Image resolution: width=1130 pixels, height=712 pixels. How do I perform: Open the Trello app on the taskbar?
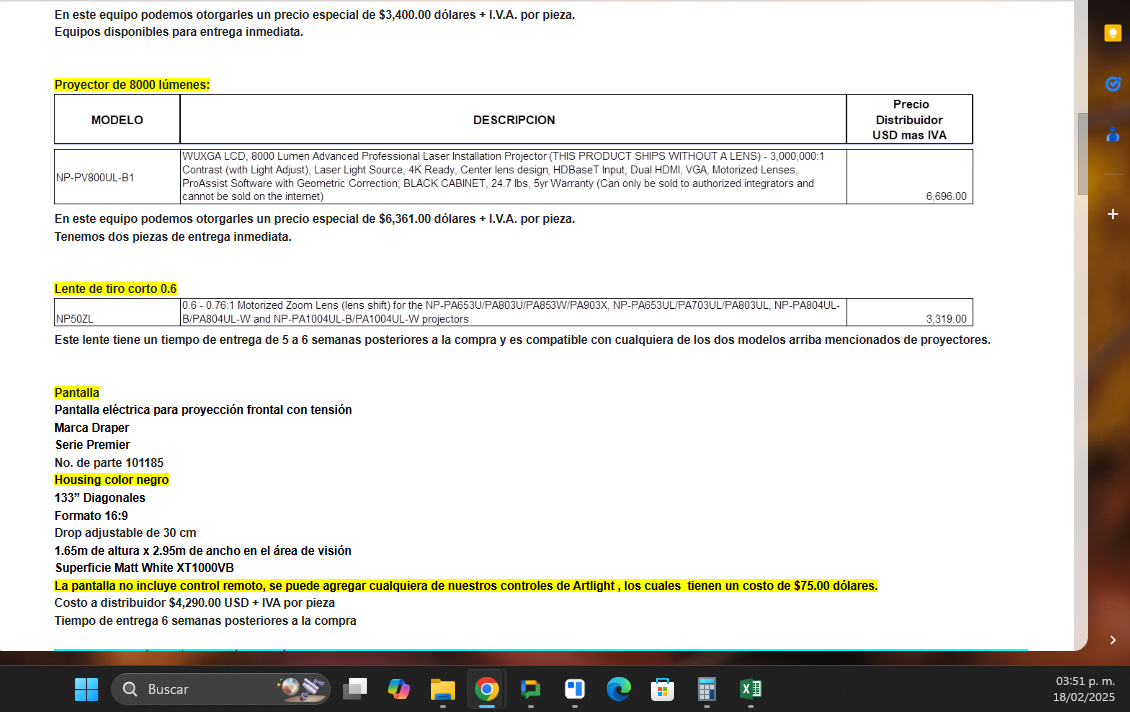[x=574, y=689]
